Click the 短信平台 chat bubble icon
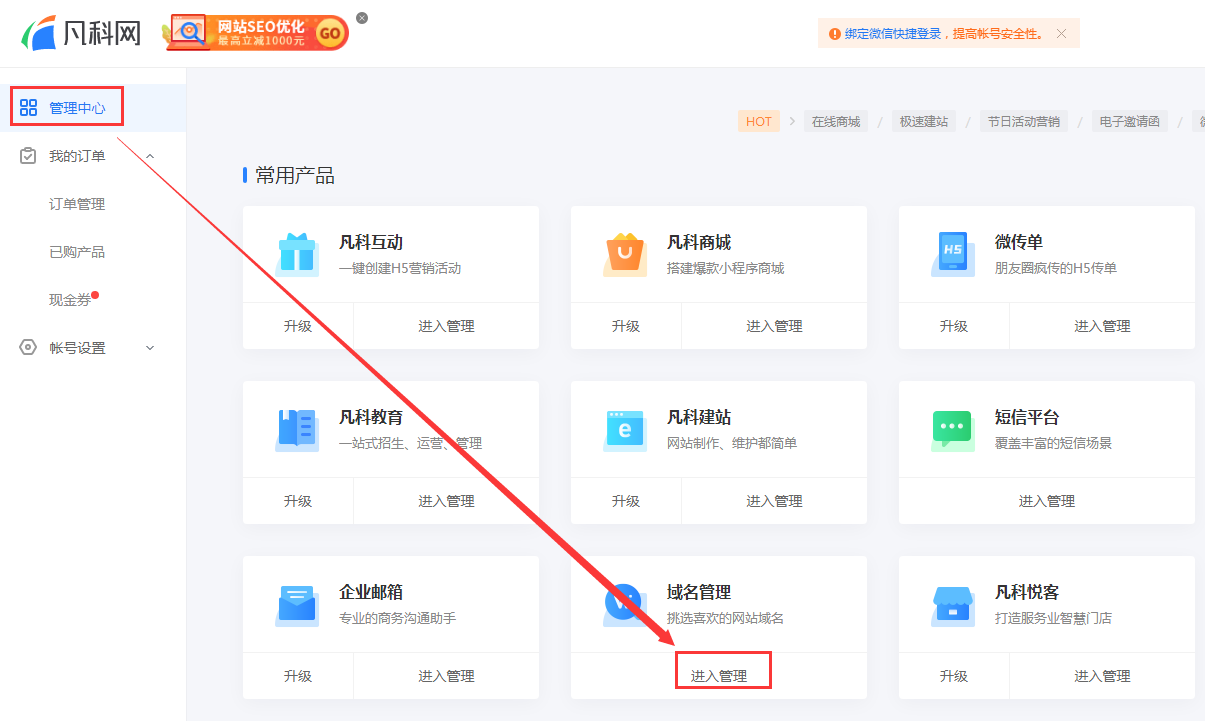1205x721 pixels. click(x=952, y=429)
